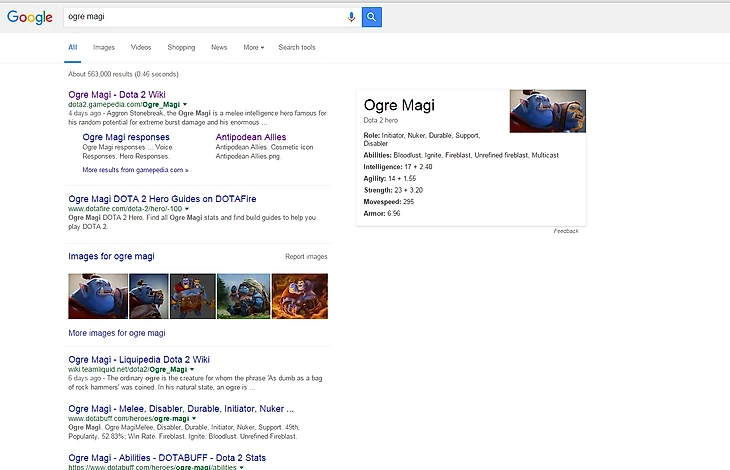Click the last Ogre Magi image thumbnail
Image resolution: width=730 pixels, height=470 pixels.
301,296
